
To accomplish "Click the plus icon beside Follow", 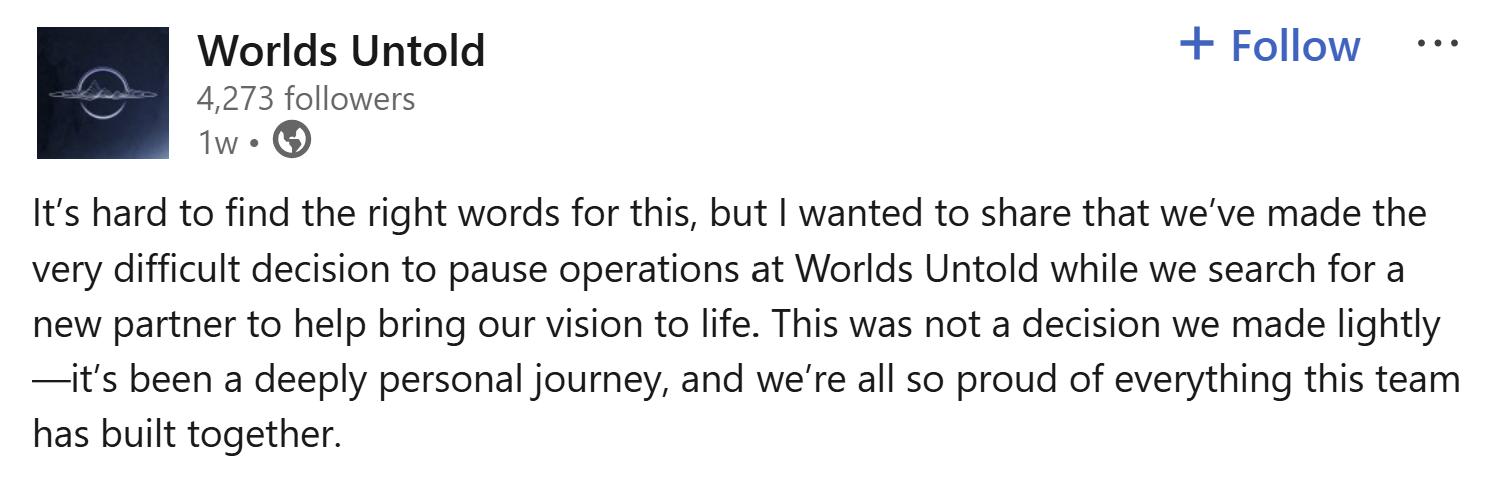I will click(x=1197, y=44).
